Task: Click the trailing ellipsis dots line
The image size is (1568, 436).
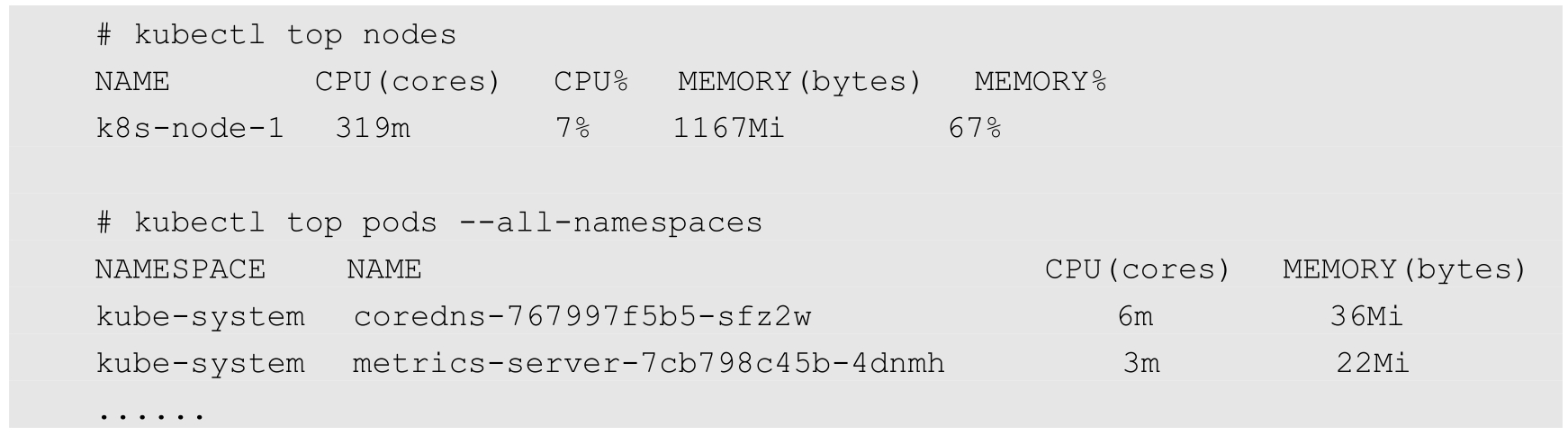Action: tap(152, 415)
